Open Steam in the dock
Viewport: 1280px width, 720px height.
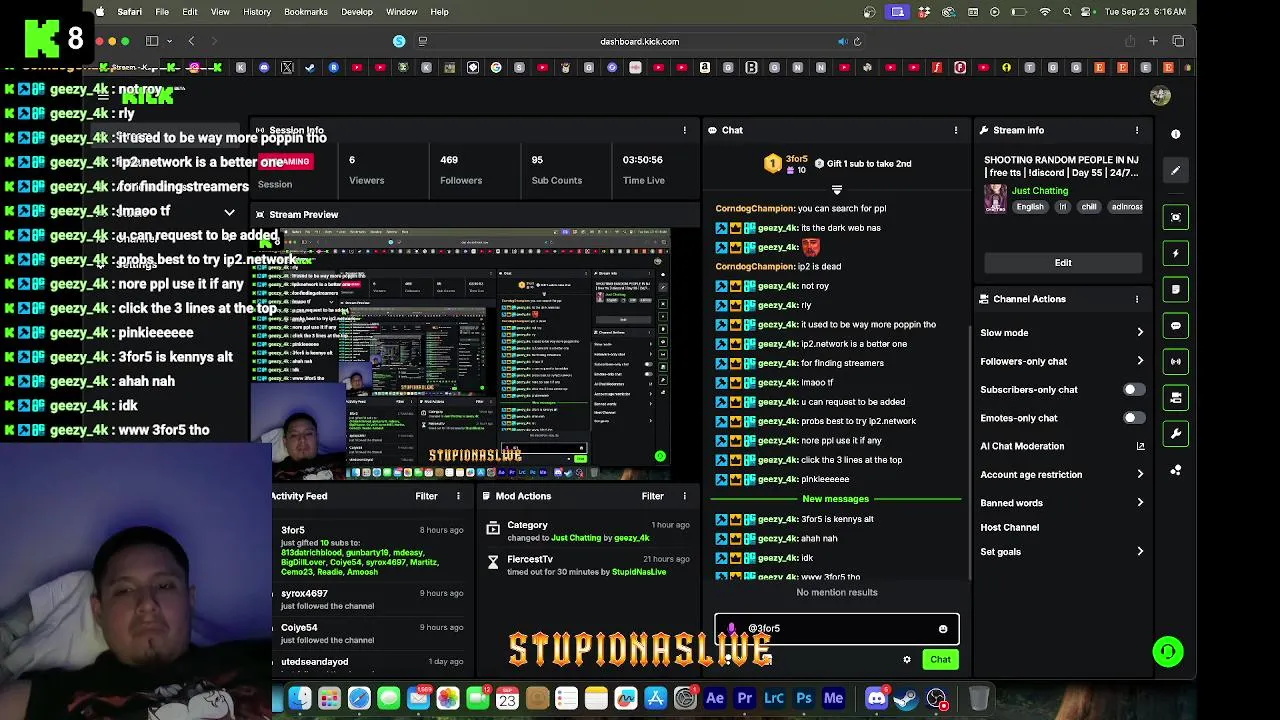coord(906,698)
